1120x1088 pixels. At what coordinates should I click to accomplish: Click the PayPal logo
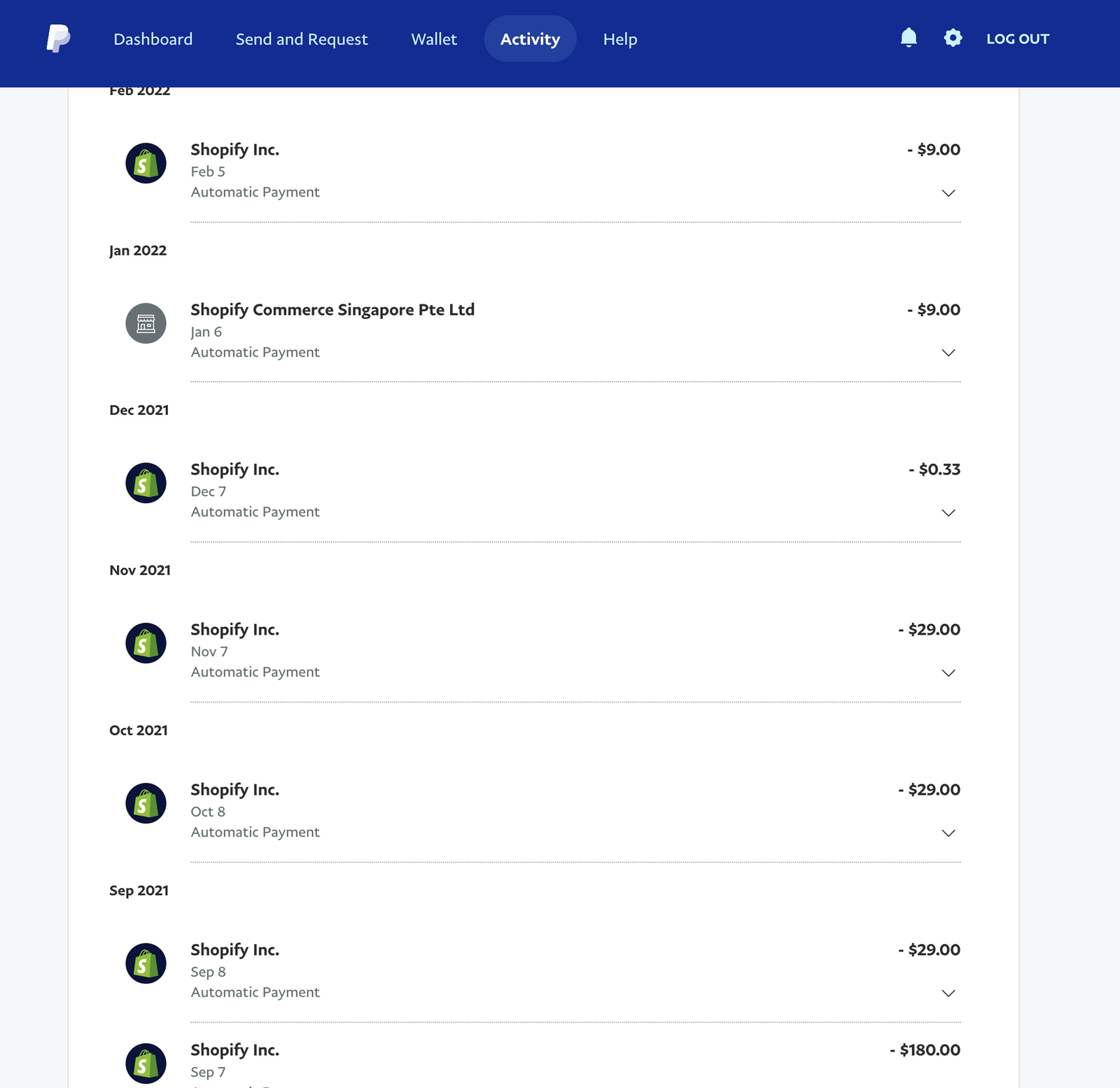[59, 38]
